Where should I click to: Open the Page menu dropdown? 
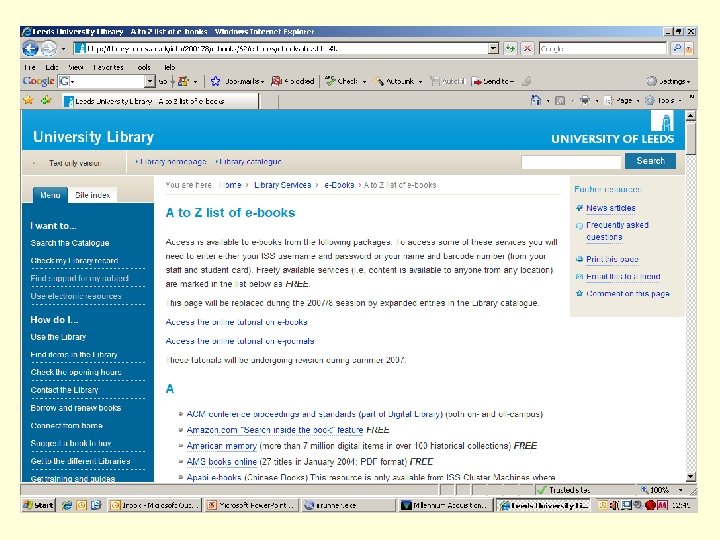[621, 100]
